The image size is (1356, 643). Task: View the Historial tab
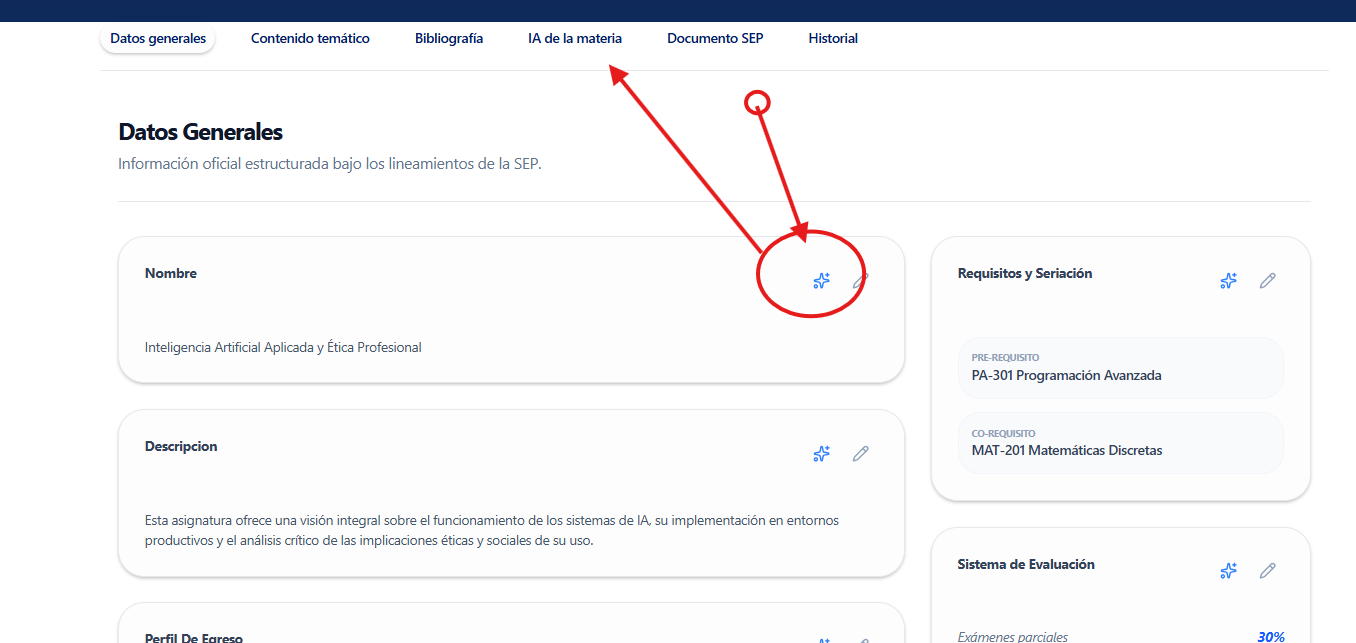[x=833, y=39]
